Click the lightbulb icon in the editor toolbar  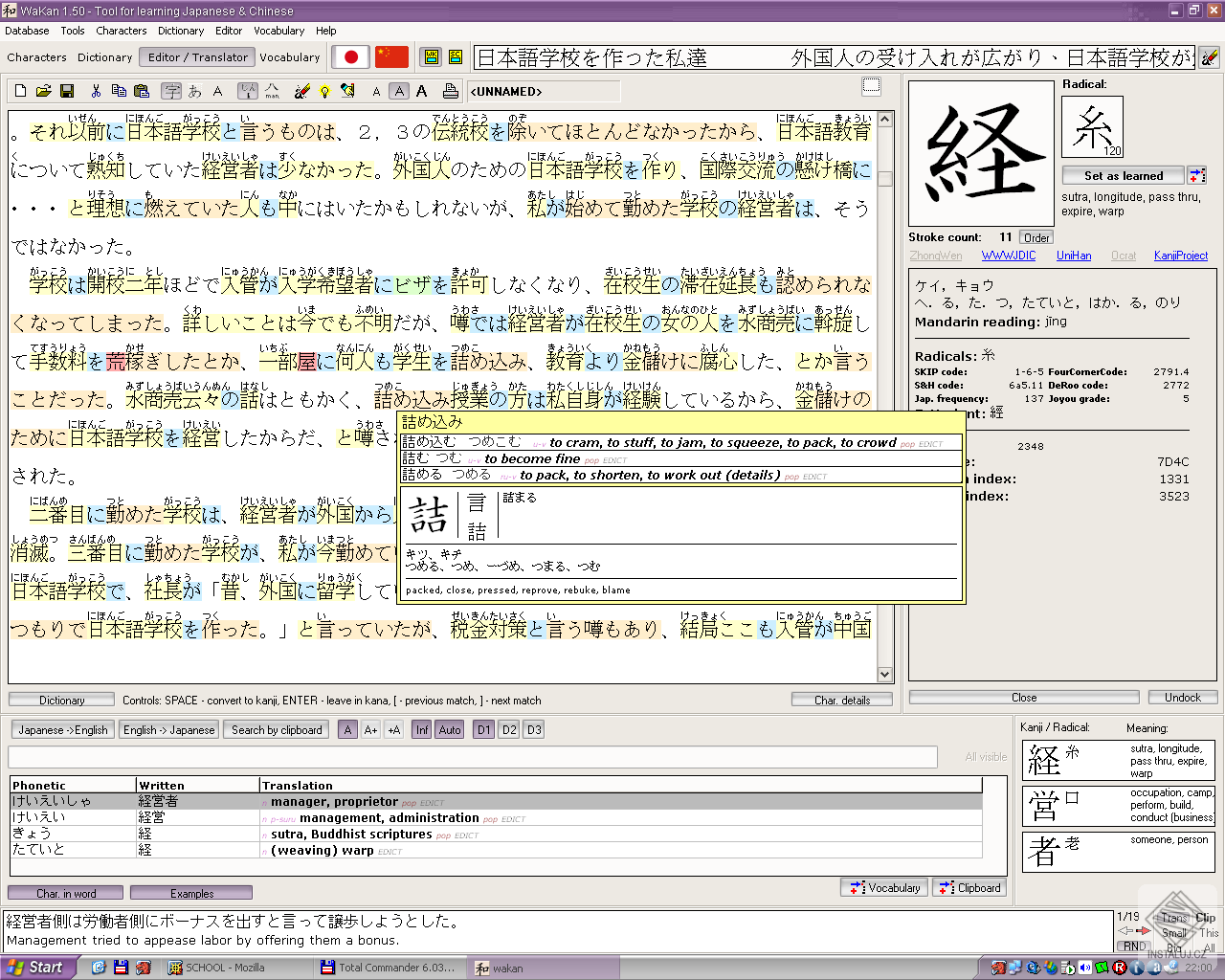pos(324,91)
